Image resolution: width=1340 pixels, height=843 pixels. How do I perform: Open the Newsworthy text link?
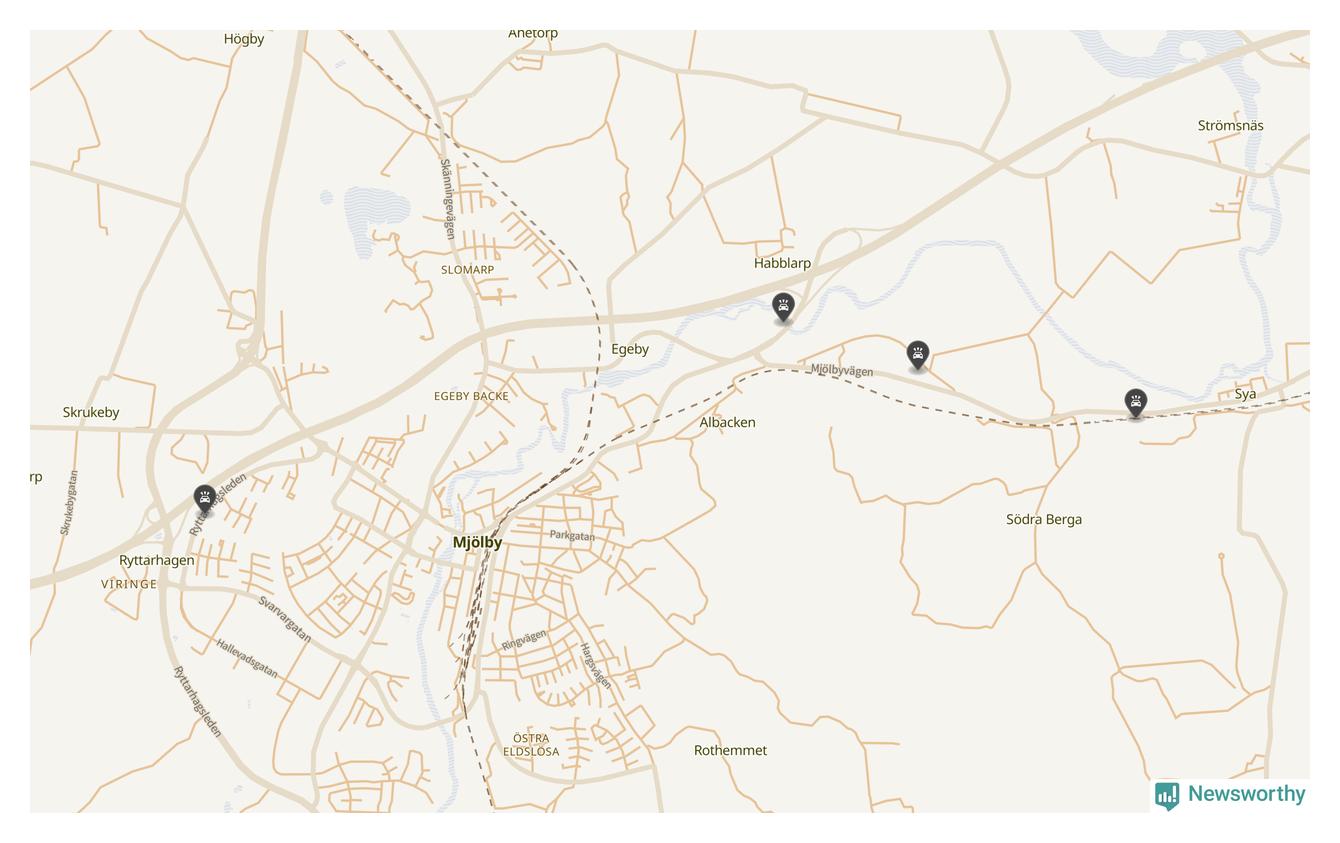pyautogui.click(x=1246, y=794)
